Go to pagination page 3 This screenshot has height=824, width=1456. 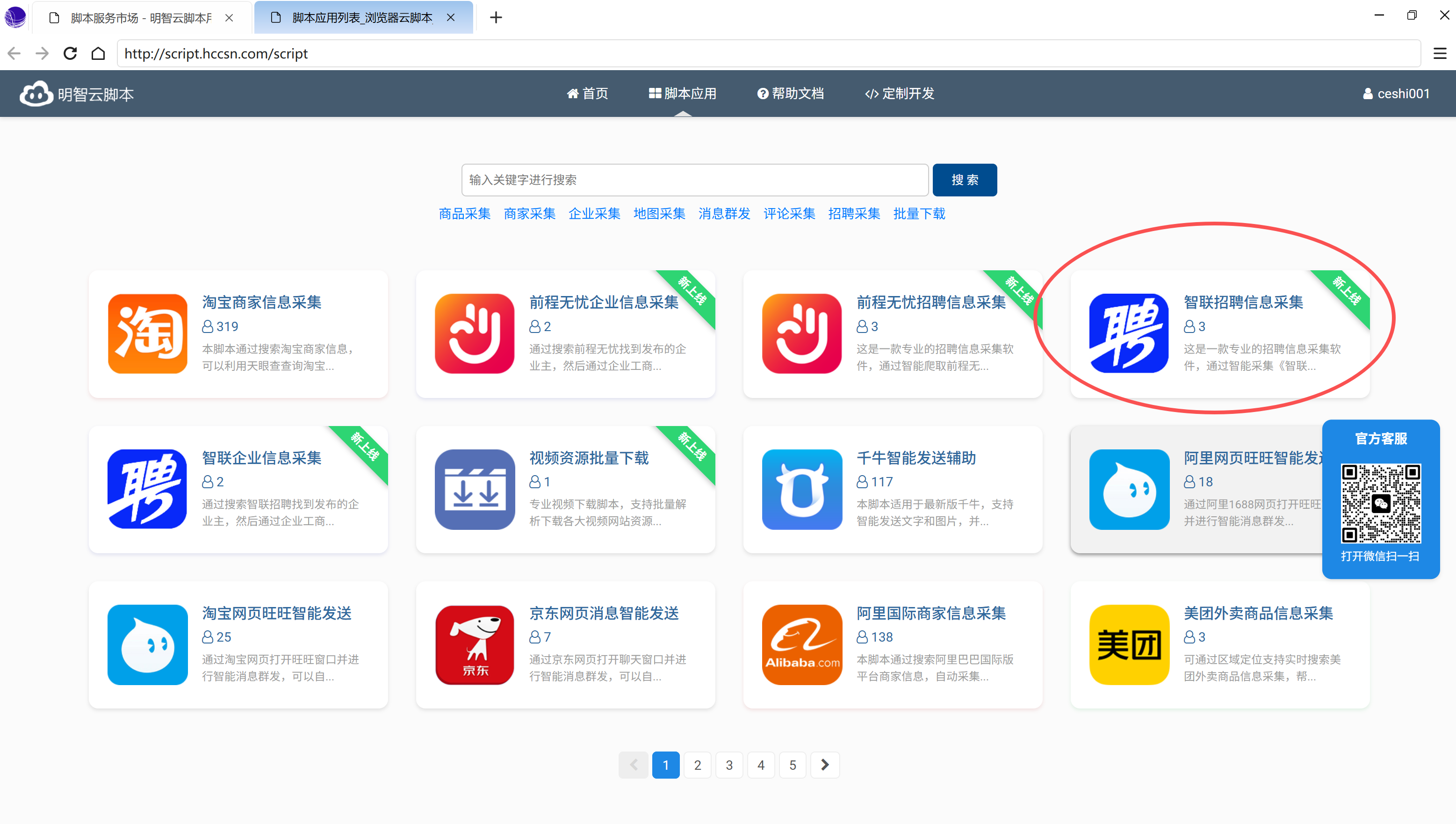click(x=729, y=765)
